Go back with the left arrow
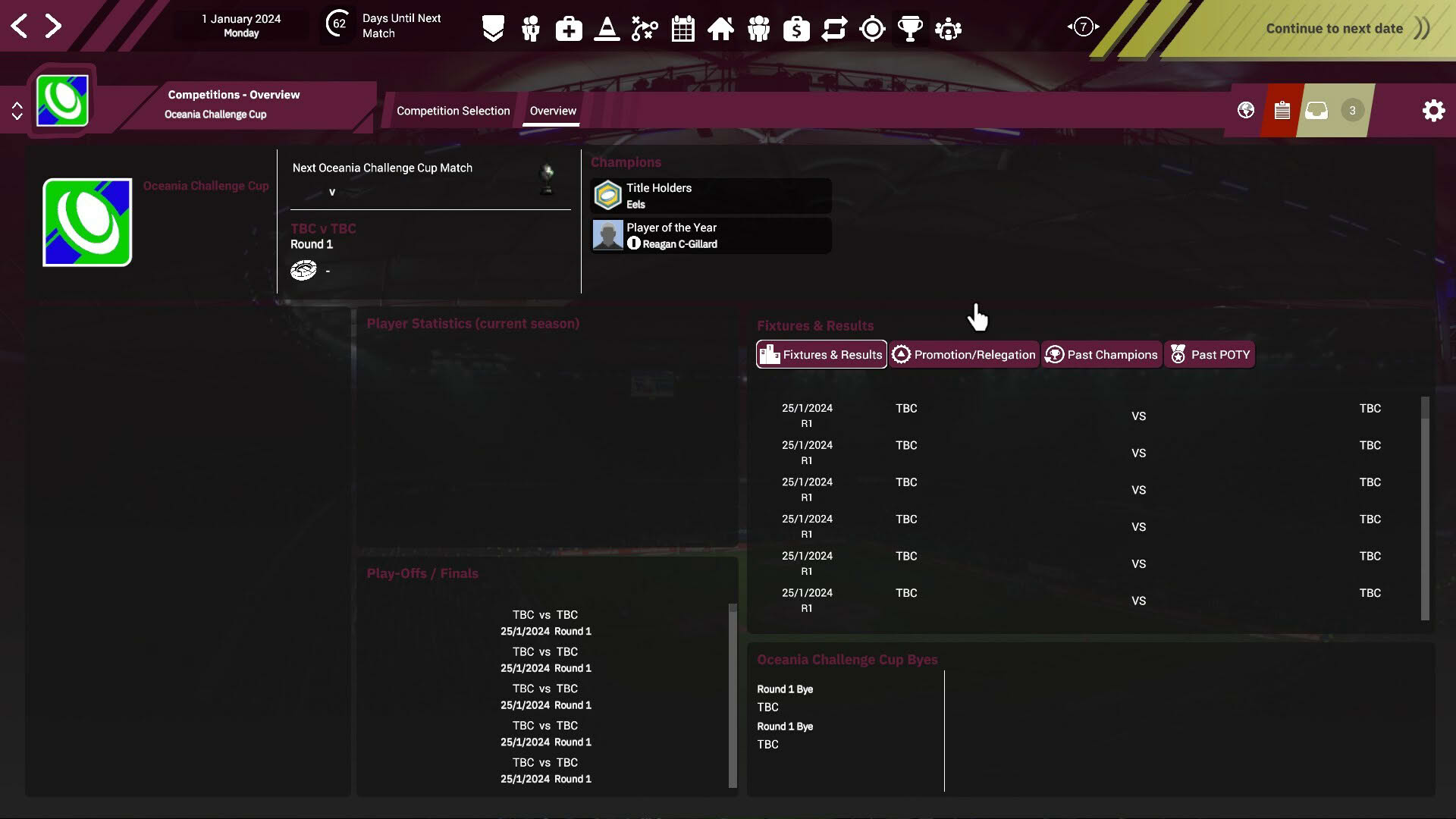Screen dimensions: 1456x819 19,27
